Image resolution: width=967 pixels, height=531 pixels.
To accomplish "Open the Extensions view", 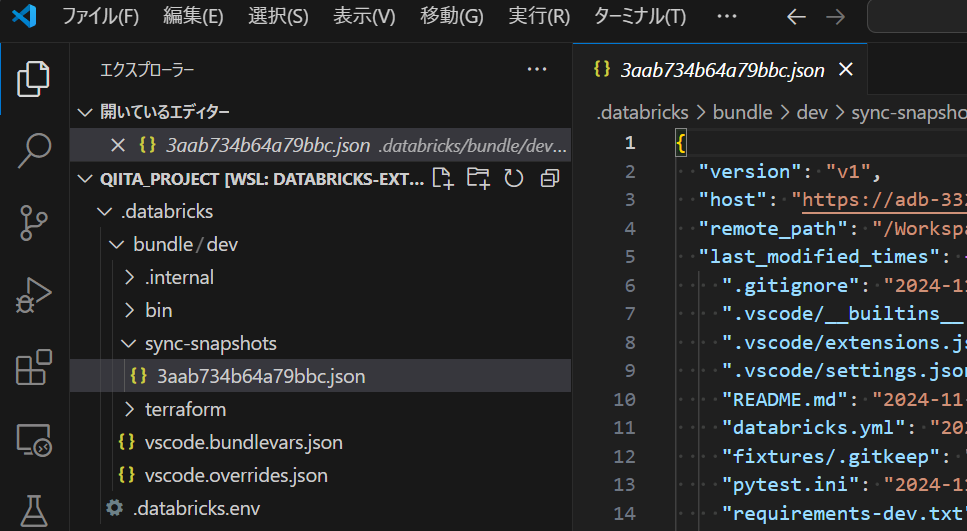I will [33, 368].
